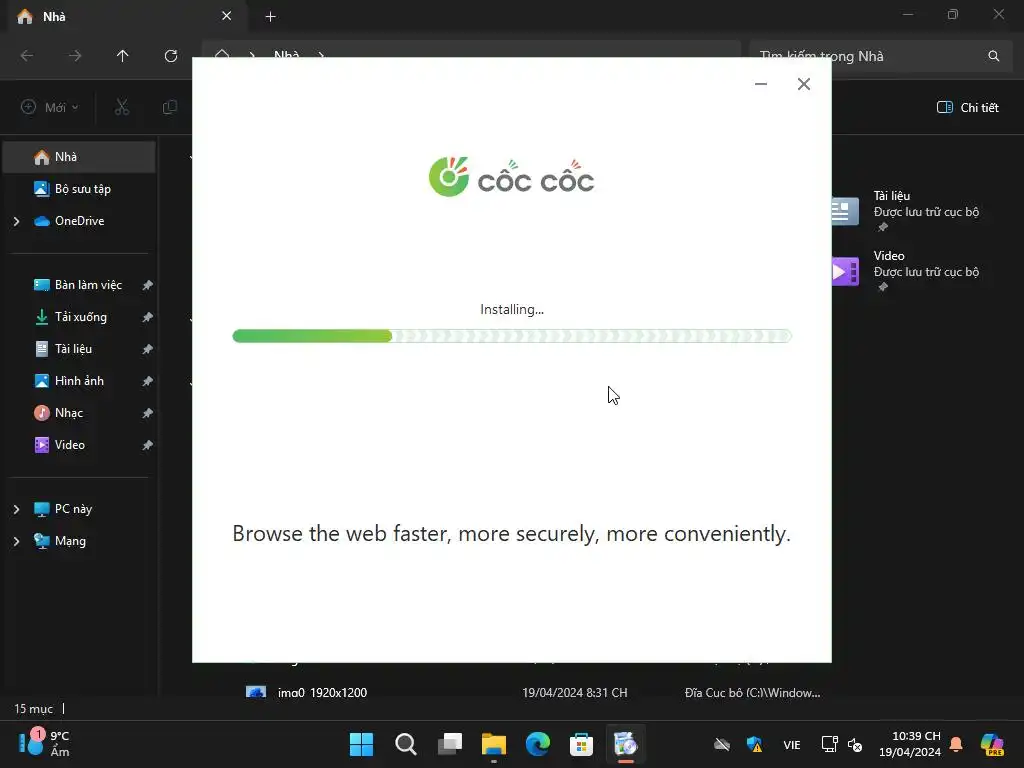The height and width of the screenshot is (768, 1024).
Task: Open File Explorer from taskbar
Action: coord(494,744)
